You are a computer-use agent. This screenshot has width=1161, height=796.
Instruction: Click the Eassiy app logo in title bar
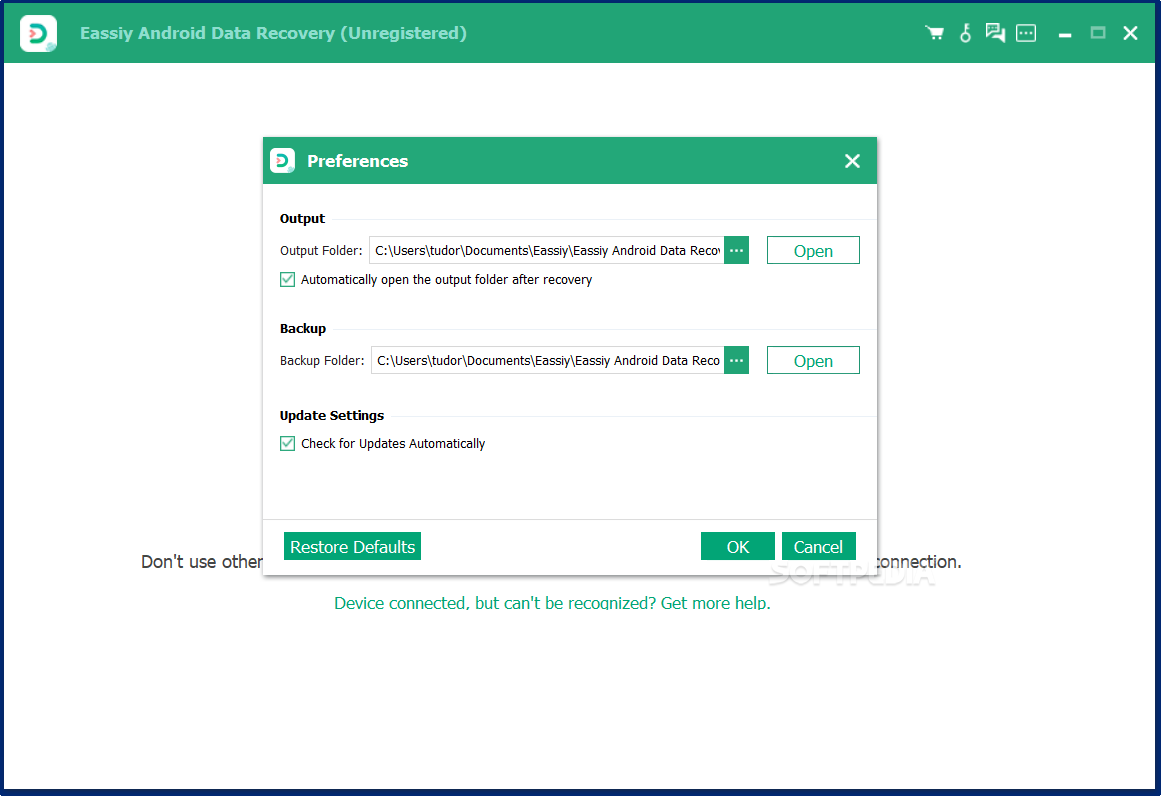[39, 33]
